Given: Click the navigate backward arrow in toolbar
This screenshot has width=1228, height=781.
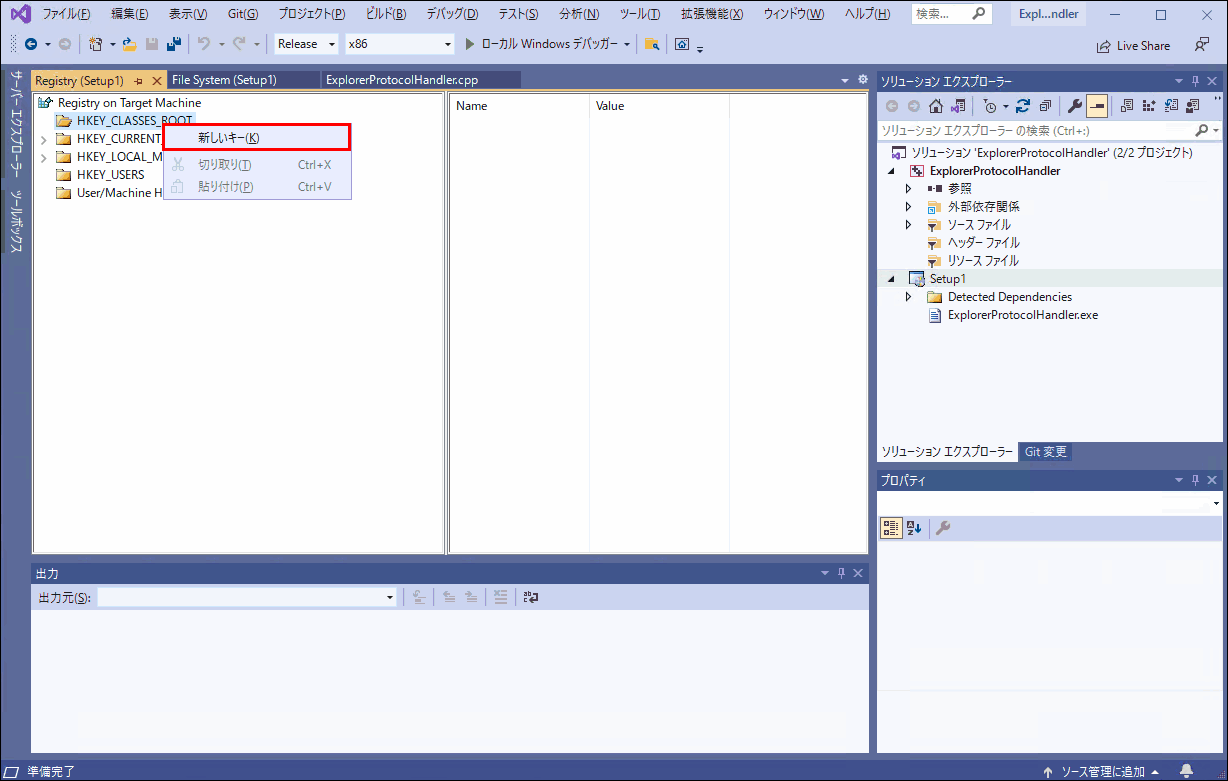Looking at the screenshot, I should [31, 44].
